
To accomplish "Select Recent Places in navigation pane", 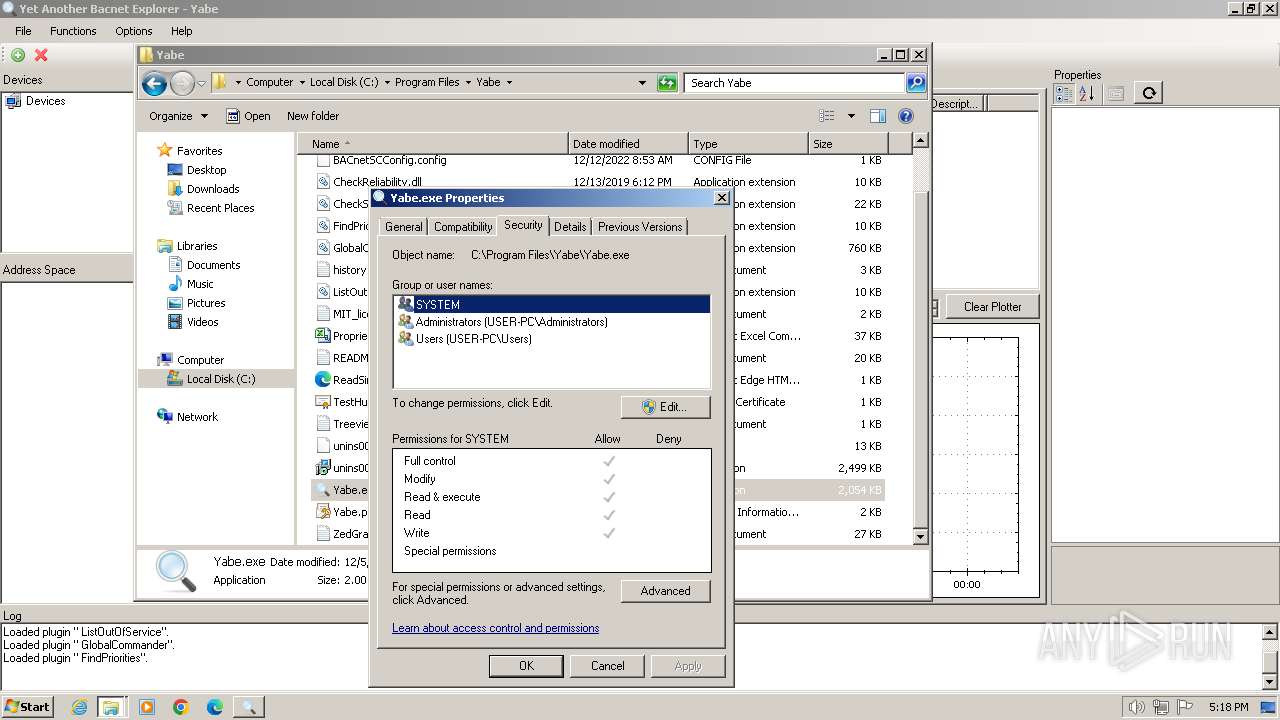I will (220, 208).
